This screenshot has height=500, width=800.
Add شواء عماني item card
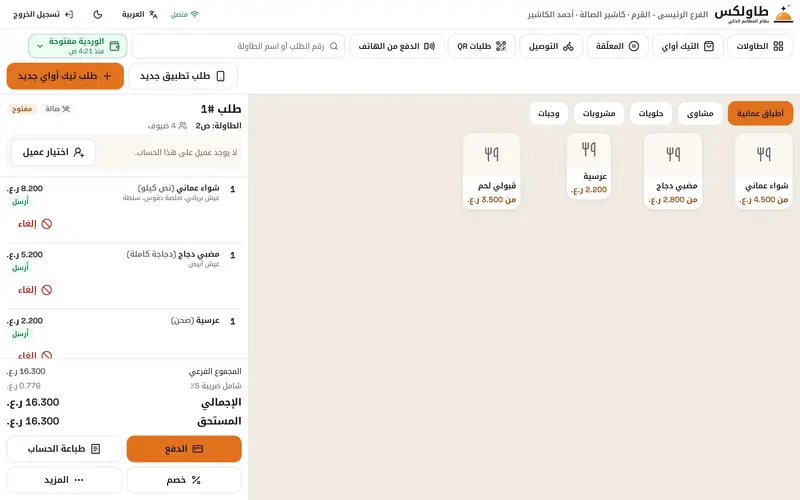click(764, 171)
